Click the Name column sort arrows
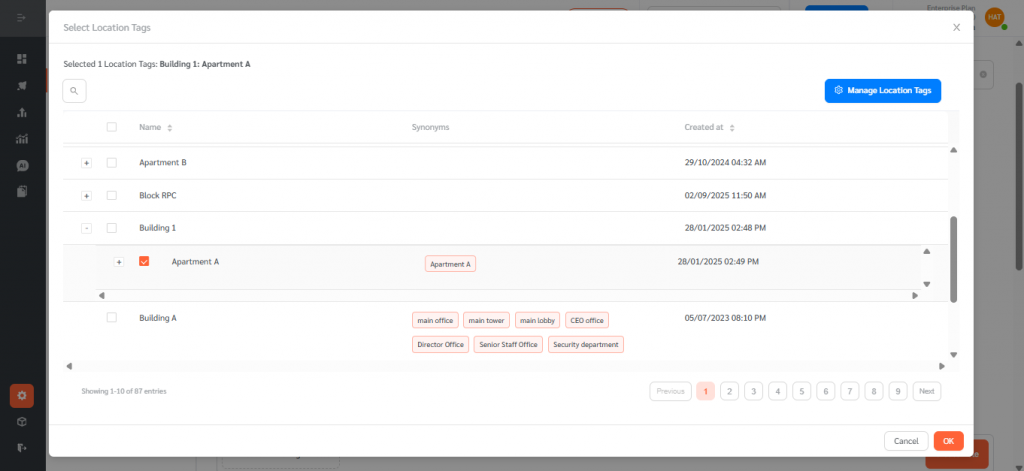Image resolution: width=1024 pixels, height=471 pixels. (170, 128)
